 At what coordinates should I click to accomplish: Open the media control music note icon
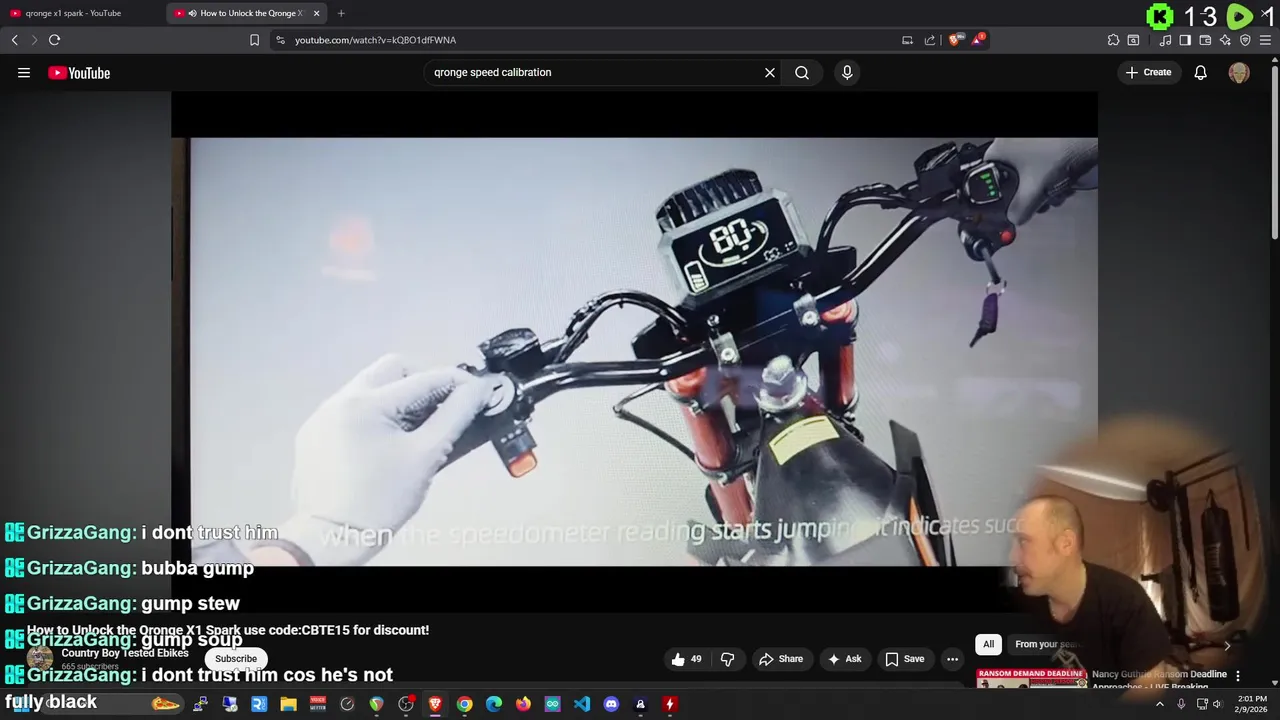1165,40
